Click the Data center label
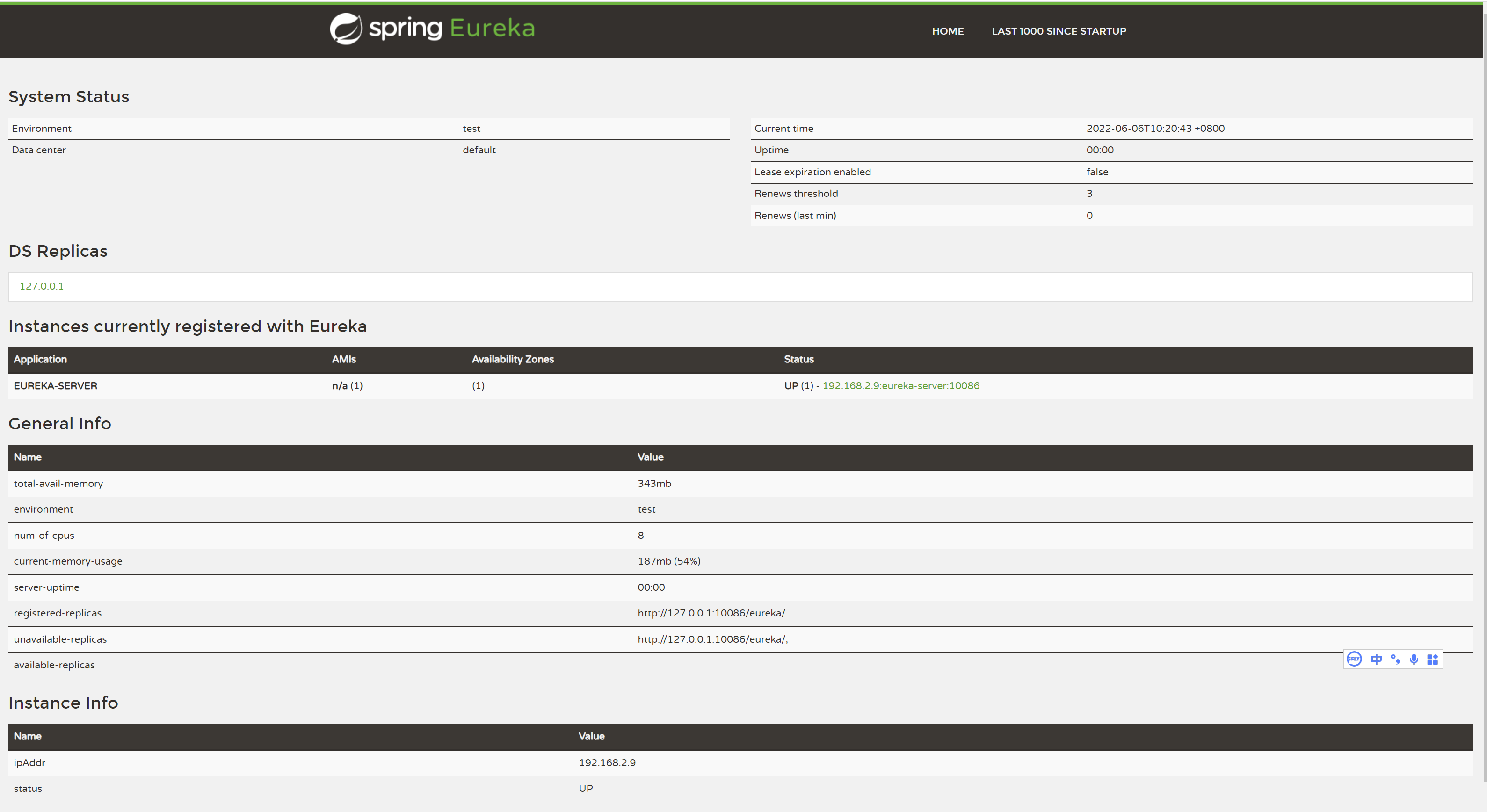Image resolution: width=1487 pixels, height=812 pixels. (39, 150)
